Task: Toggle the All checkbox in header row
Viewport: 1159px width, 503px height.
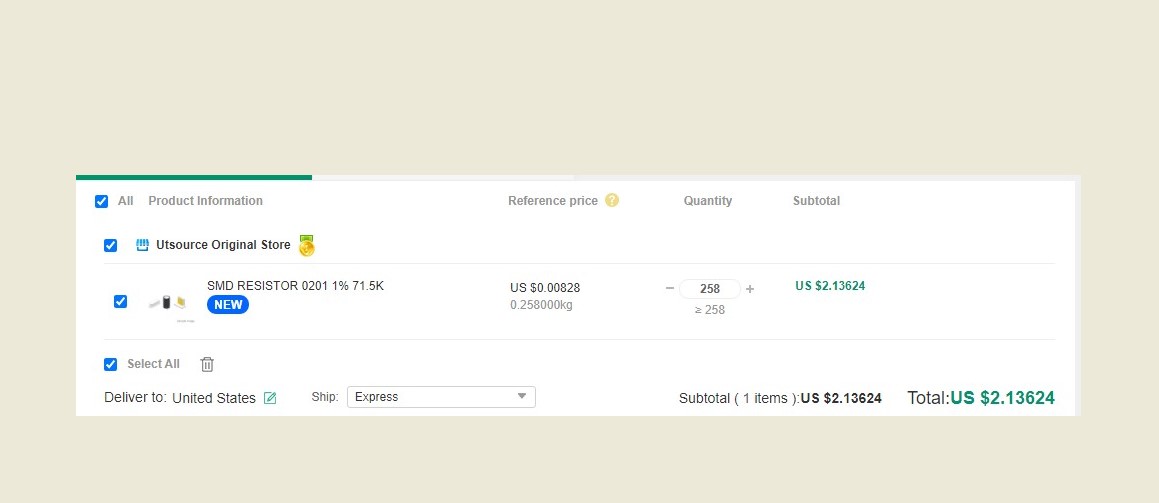Action: point(101,201)
